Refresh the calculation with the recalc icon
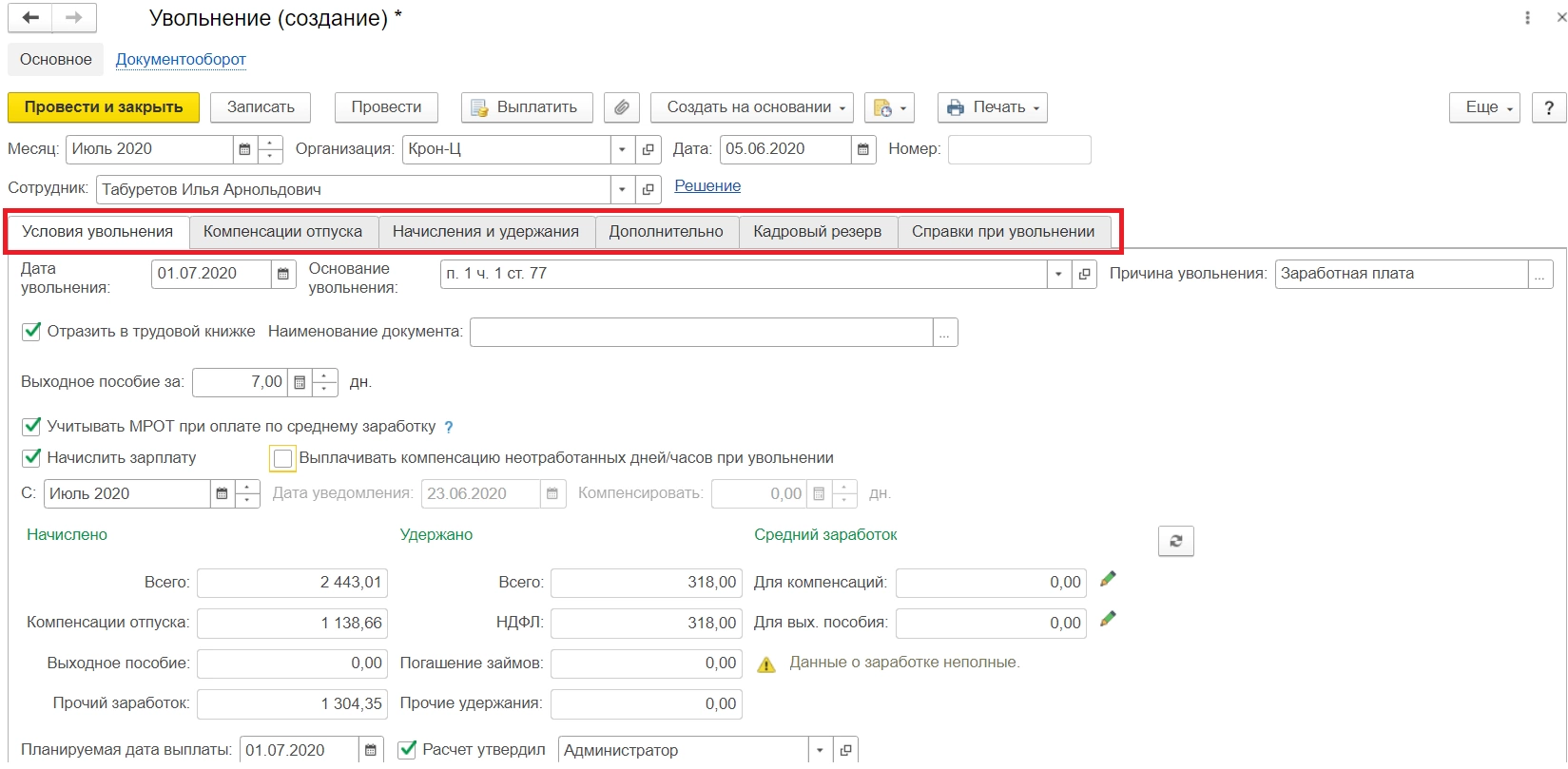The width and height of the screenshot is (1568, 769). tap(1176, 541)
